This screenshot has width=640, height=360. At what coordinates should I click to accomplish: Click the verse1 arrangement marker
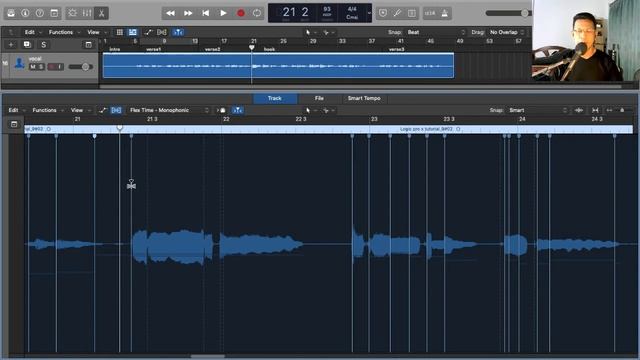point(153,49)
